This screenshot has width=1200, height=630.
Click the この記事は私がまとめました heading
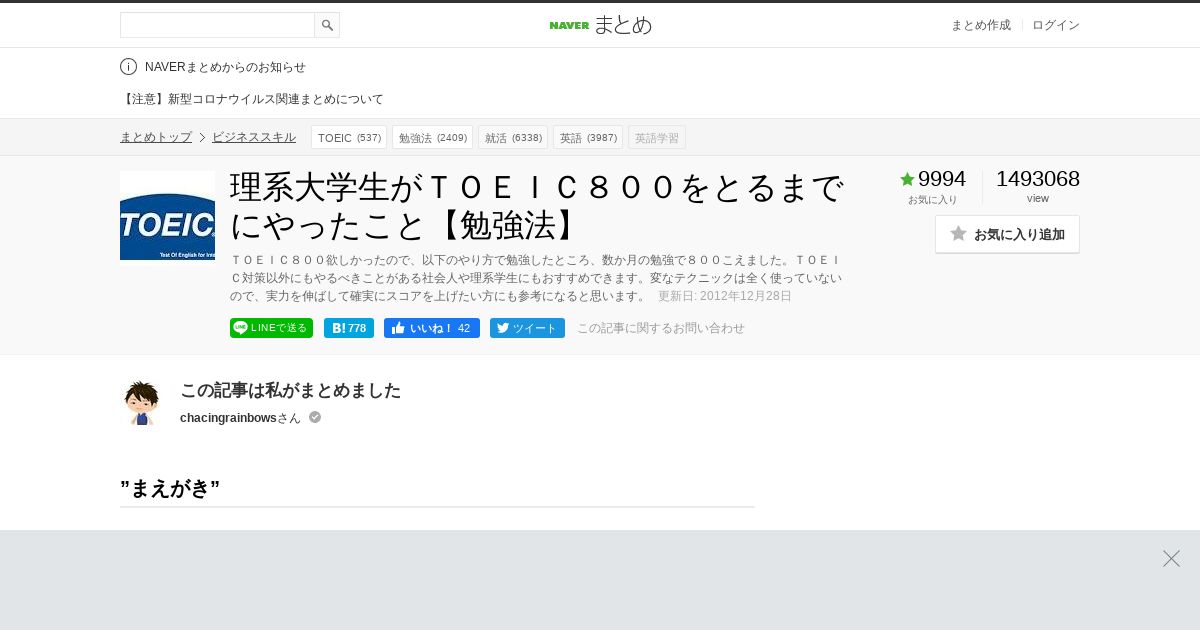point(290,390)
